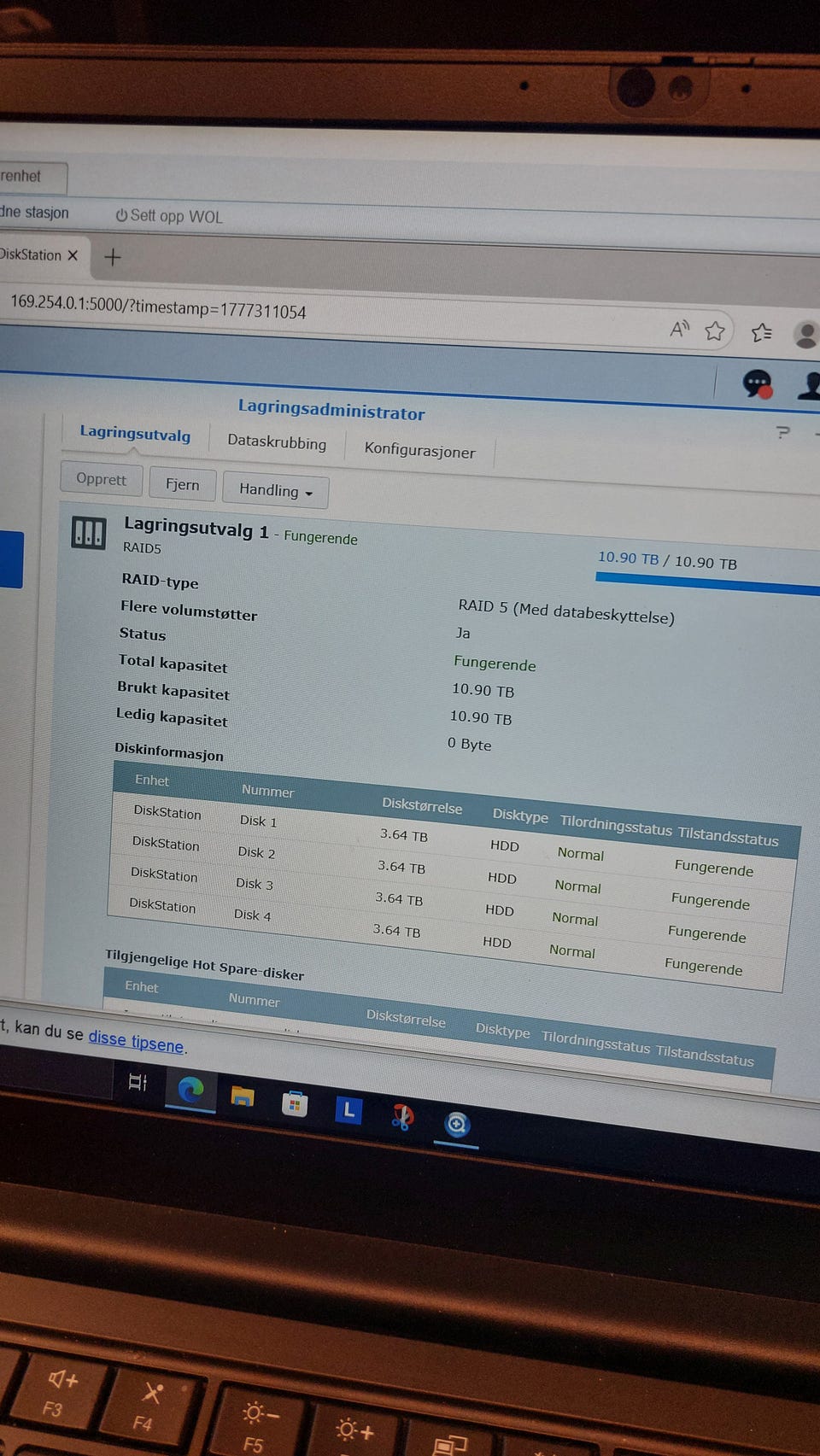
Task: Click Tilgjengelige Hot Spare-disker heading
Action: tap(204, 965)
